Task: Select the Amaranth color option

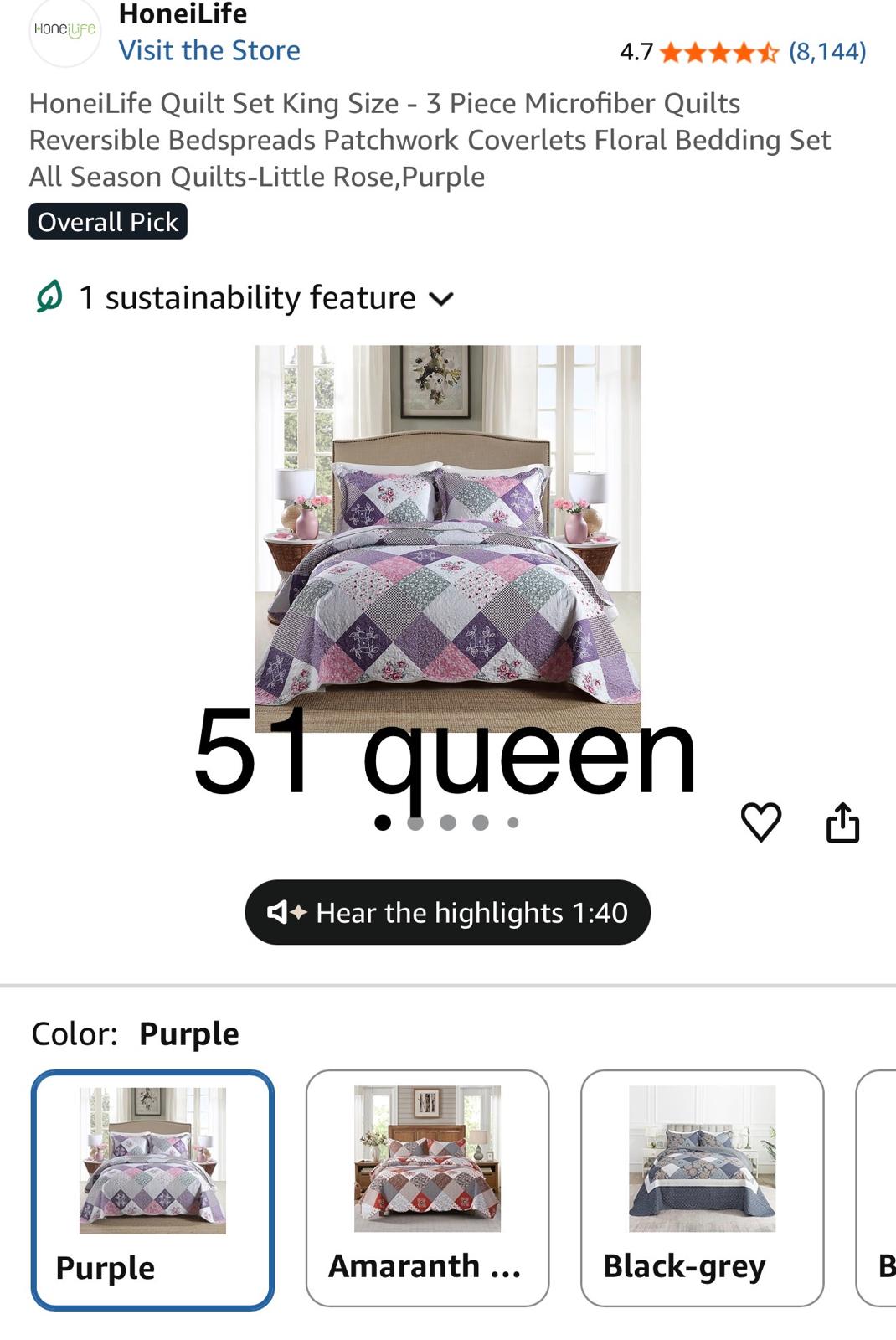Action: pos(427,1188)
